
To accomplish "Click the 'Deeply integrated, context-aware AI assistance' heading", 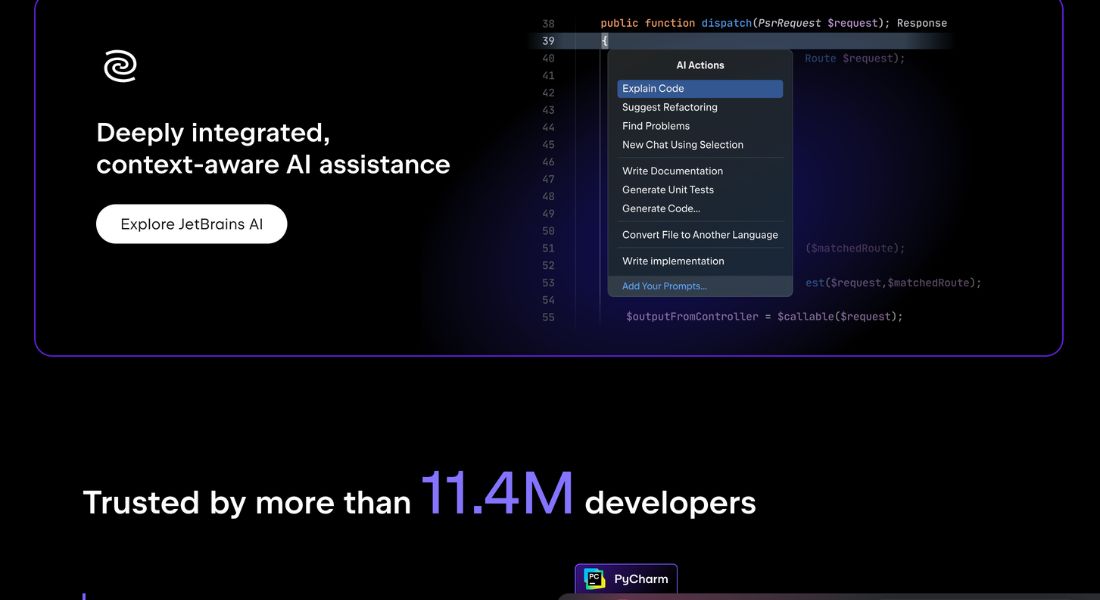I will [273, 148].
